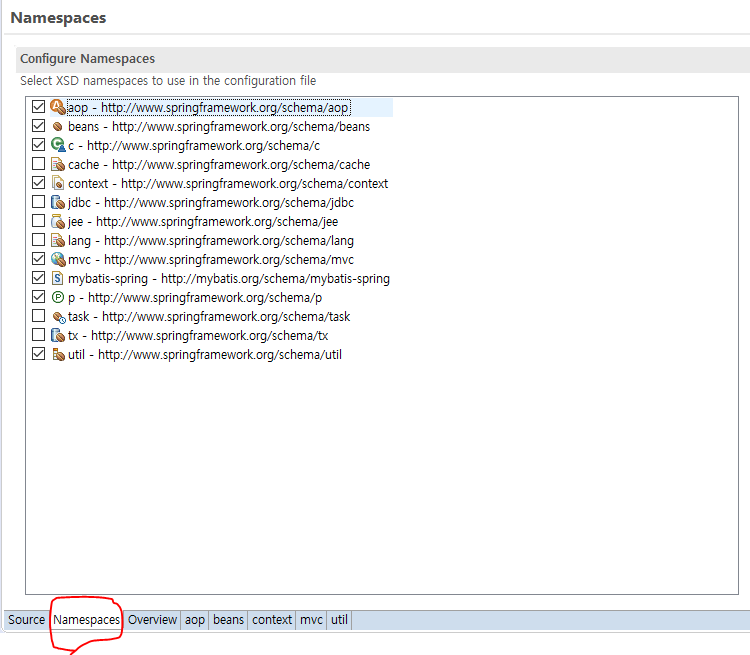Select the cache schema row text

point(219,165)
